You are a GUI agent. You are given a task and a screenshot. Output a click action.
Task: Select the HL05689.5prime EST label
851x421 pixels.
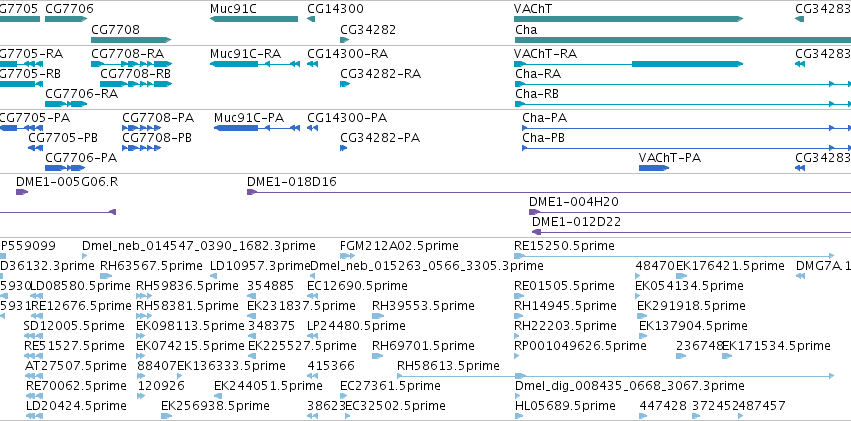pos(564,406)
